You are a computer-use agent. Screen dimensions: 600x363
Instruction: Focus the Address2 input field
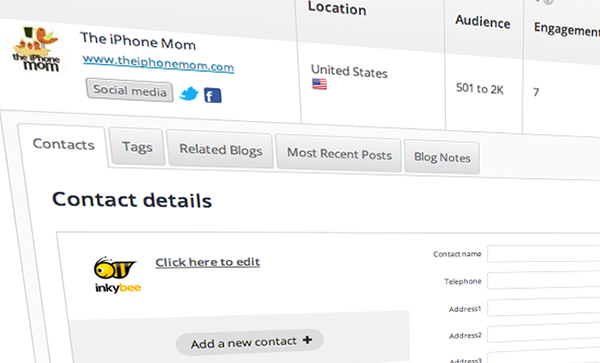(x=543, y=334)
